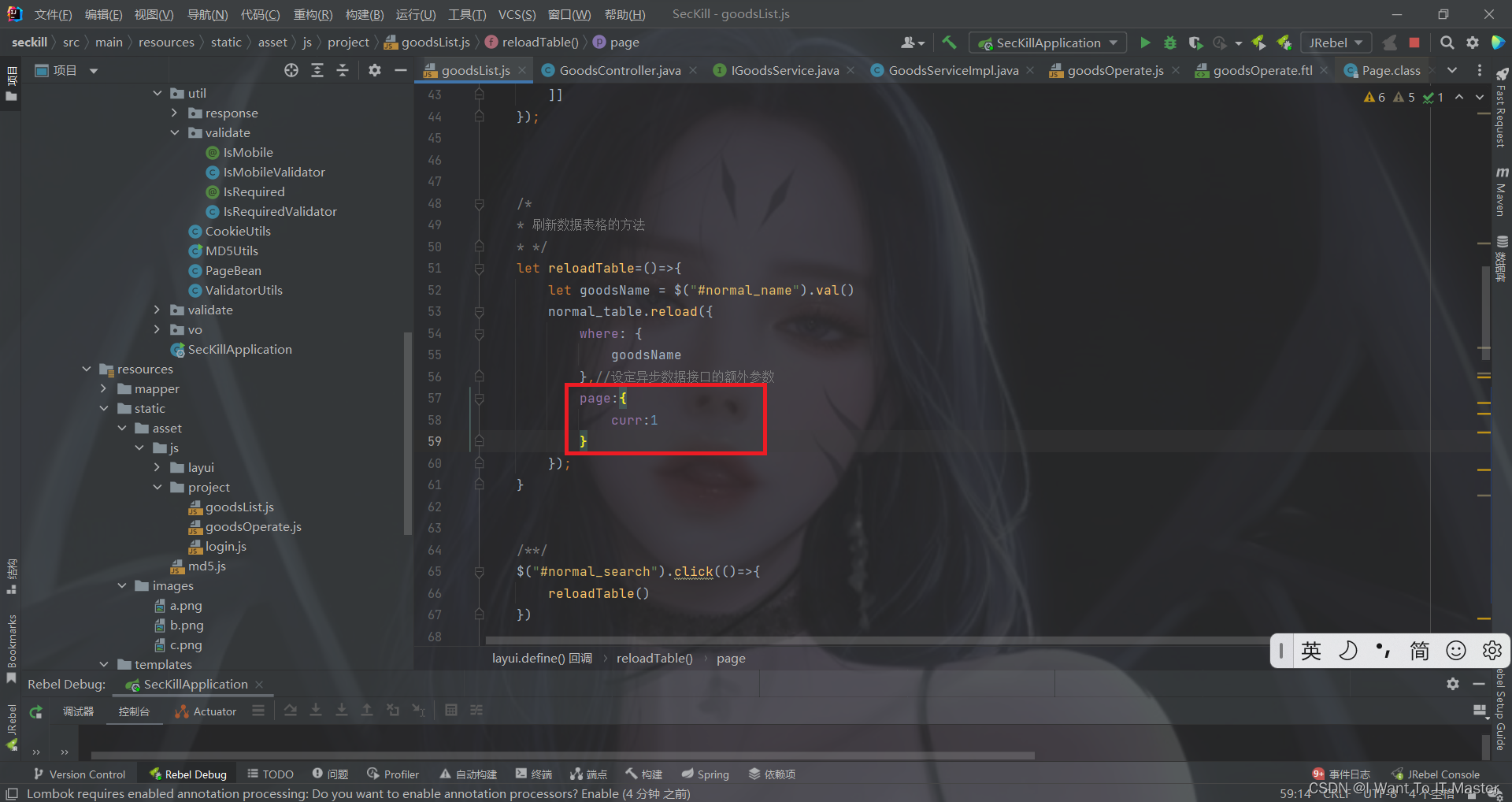Screen dimensions: 1512x802
Task: Open TODO tool window
Action: 270,774
